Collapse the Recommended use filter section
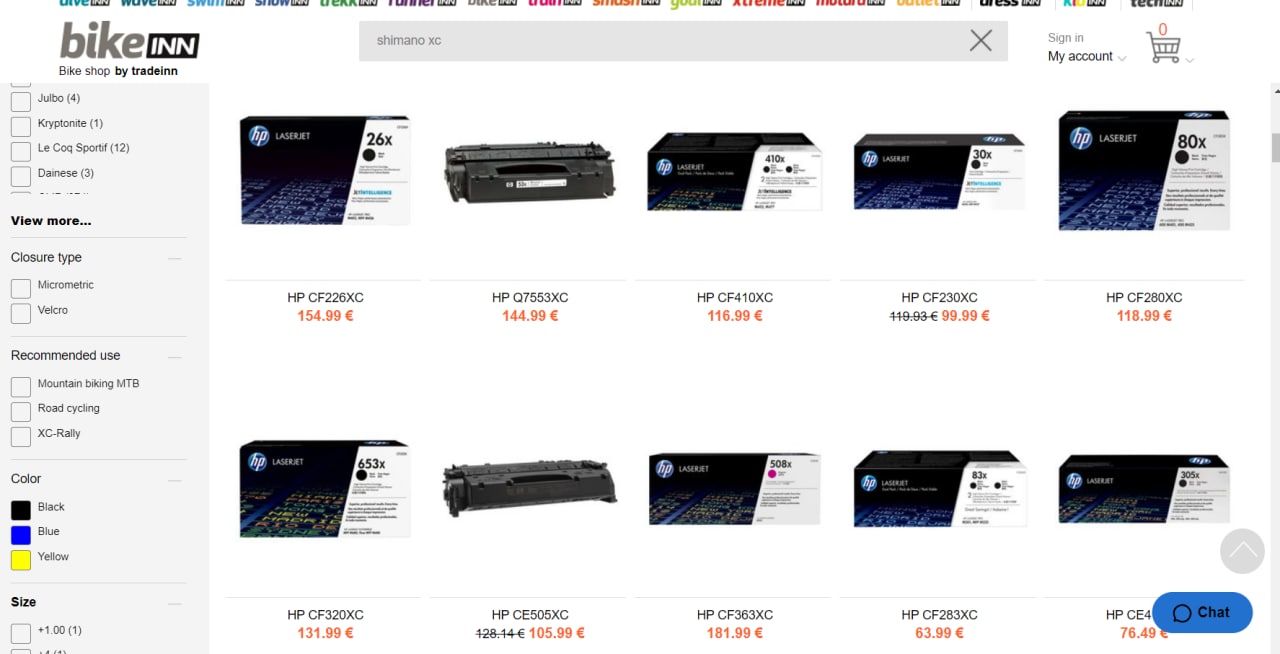This screenshot has height=654, width=1280. tap(175, 356)
